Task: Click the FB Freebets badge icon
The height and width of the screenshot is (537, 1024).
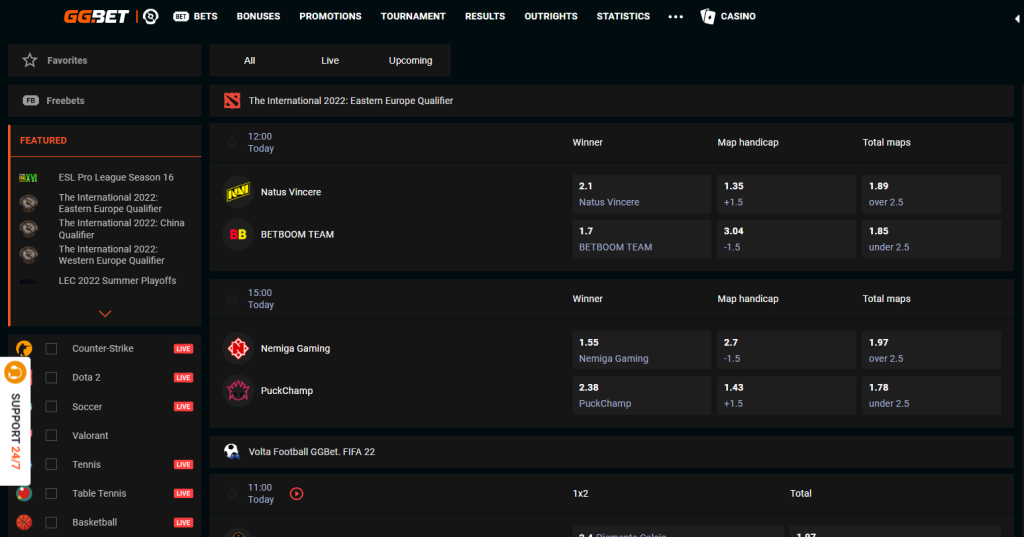Action: [x=31, y=101]
